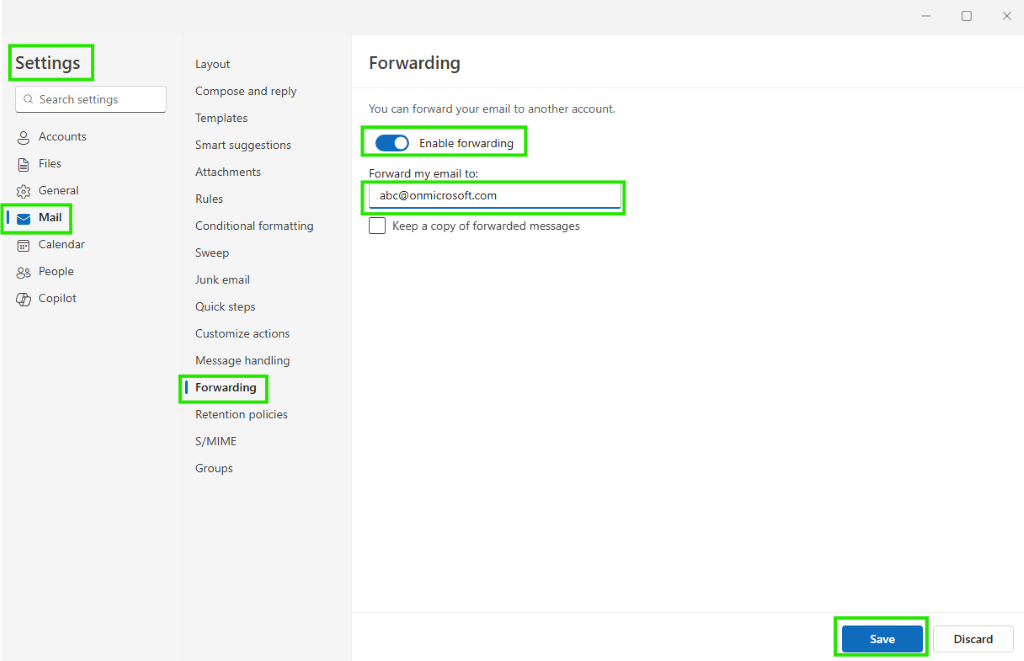Select the Forwarding settings item

[225, 388]
